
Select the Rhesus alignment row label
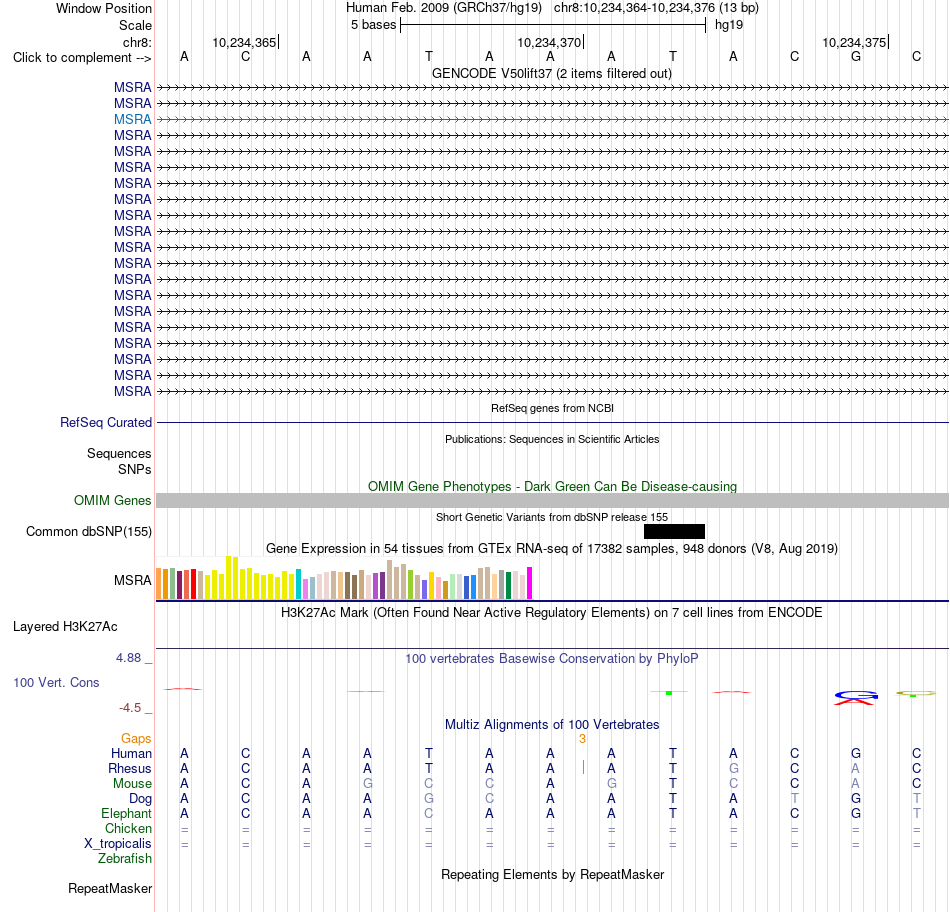pyautogui.click(x=130, y=768)
